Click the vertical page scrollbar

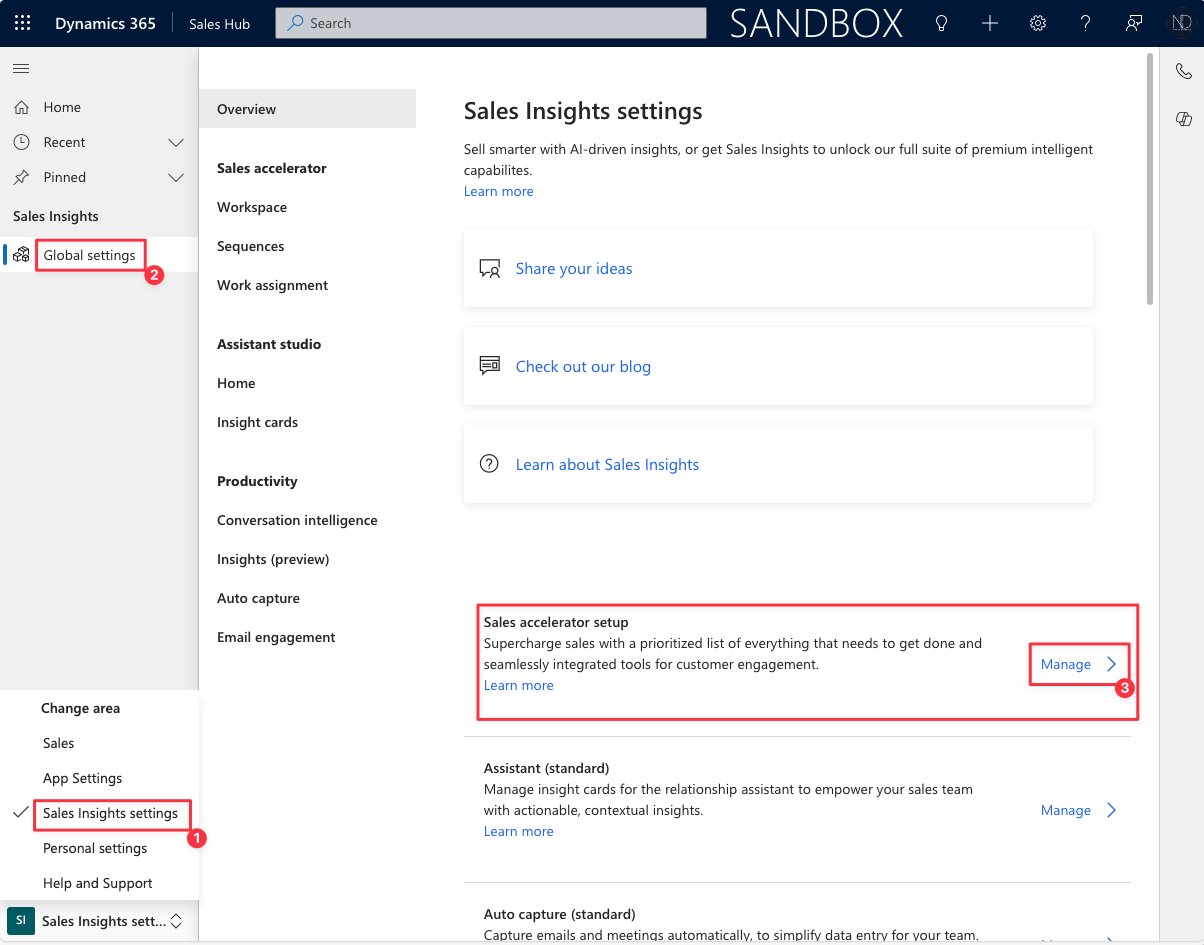pos(1149,180)
